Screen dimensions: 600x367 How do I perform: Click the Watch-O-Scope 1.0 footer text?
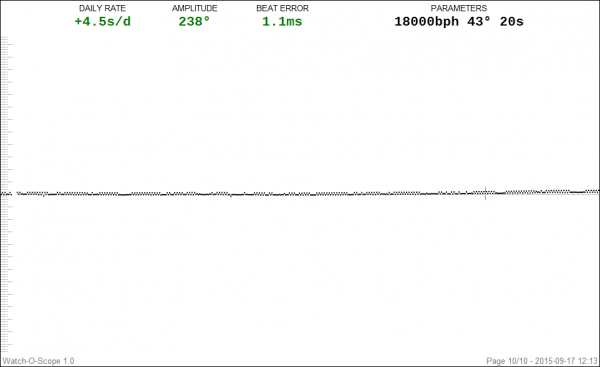[x=38, y=361]
